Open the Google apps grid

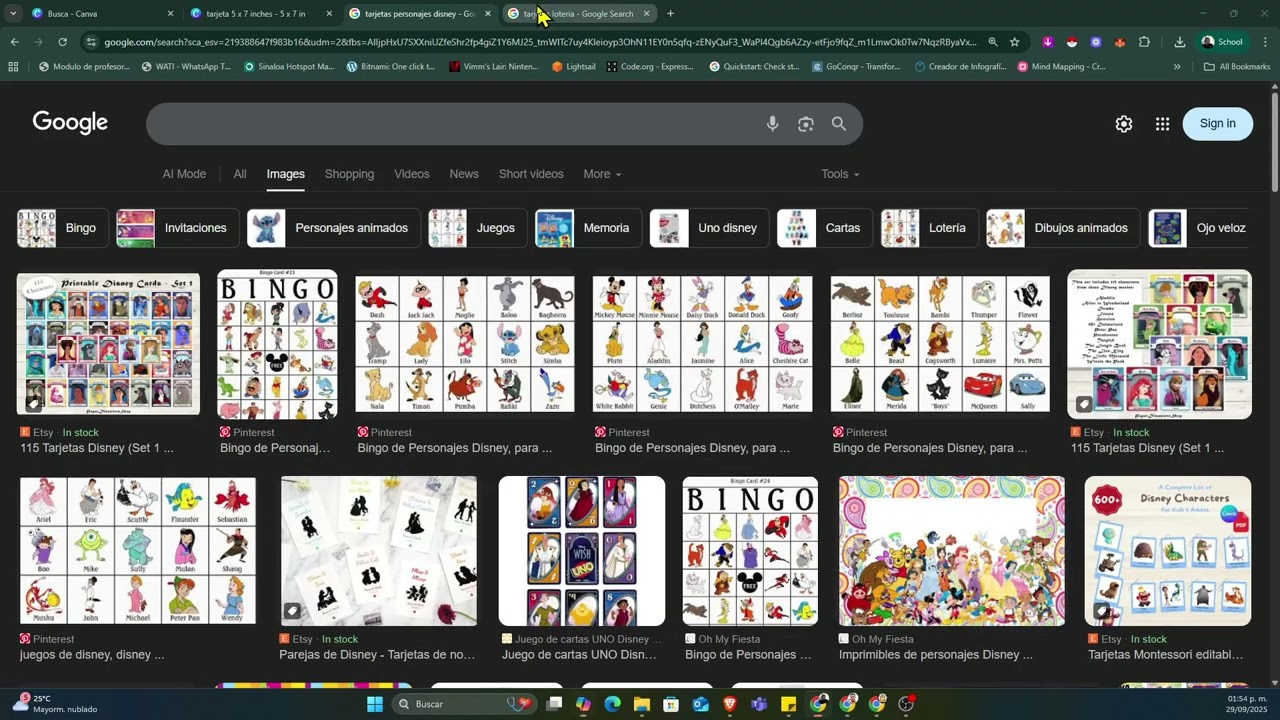1162,124
